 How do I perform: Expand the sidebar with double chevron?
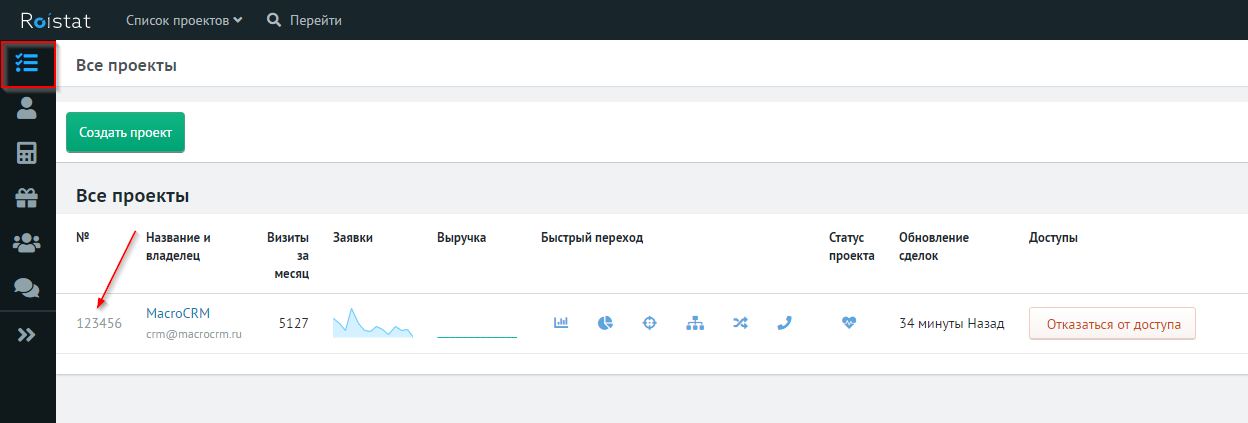click(x=27, y=335)
